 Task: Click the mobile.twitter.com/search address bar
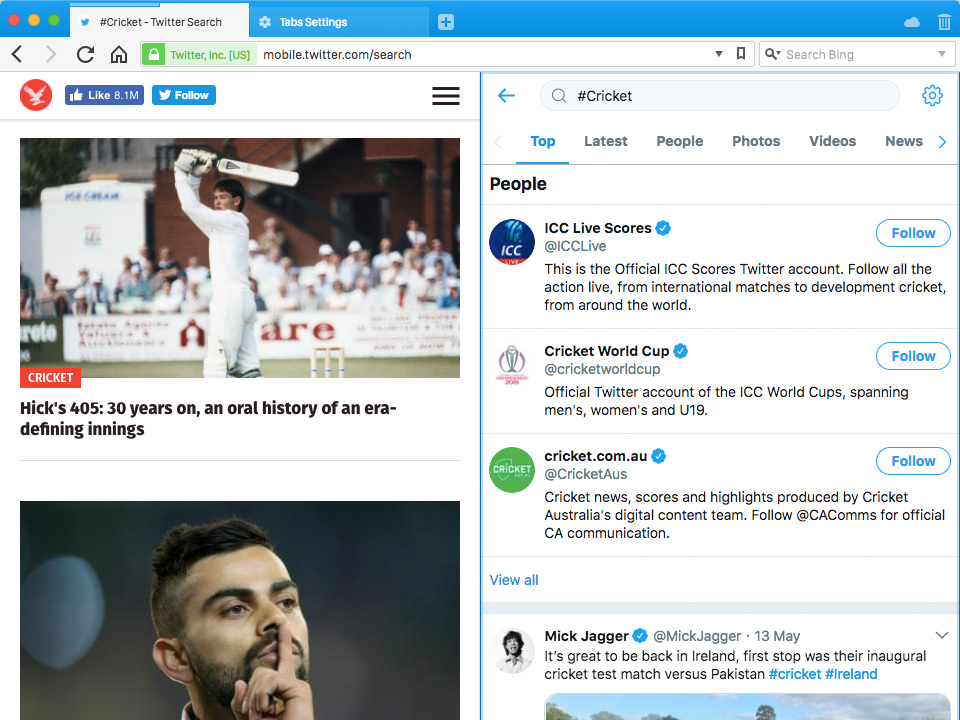point(484,54)
